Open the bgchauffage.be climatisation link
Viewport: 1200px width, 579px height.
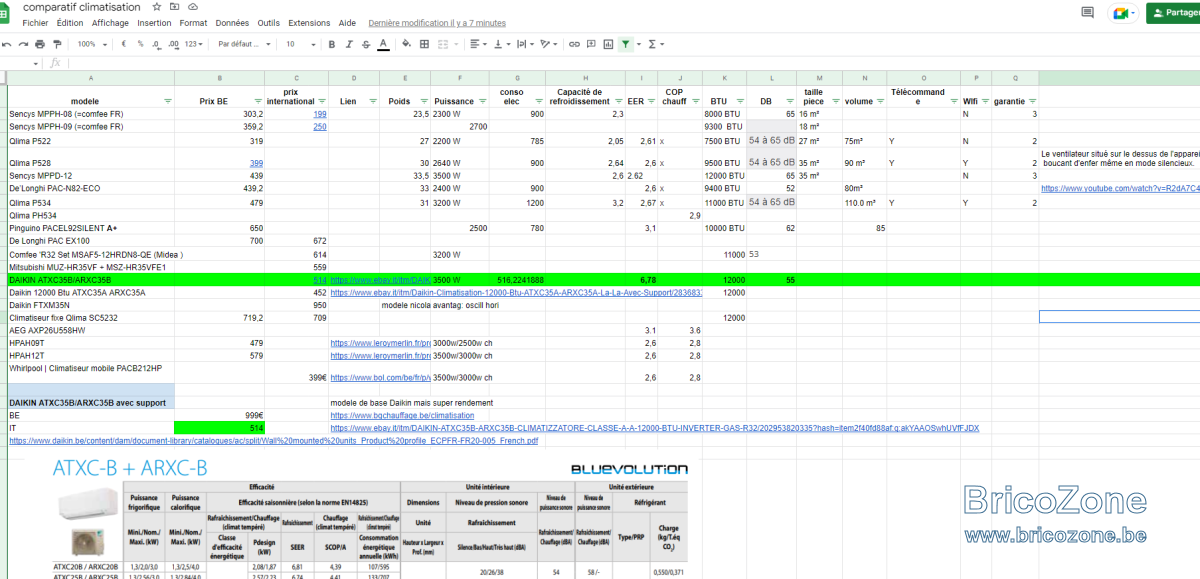pyautogui.click(x=402, y=414)
